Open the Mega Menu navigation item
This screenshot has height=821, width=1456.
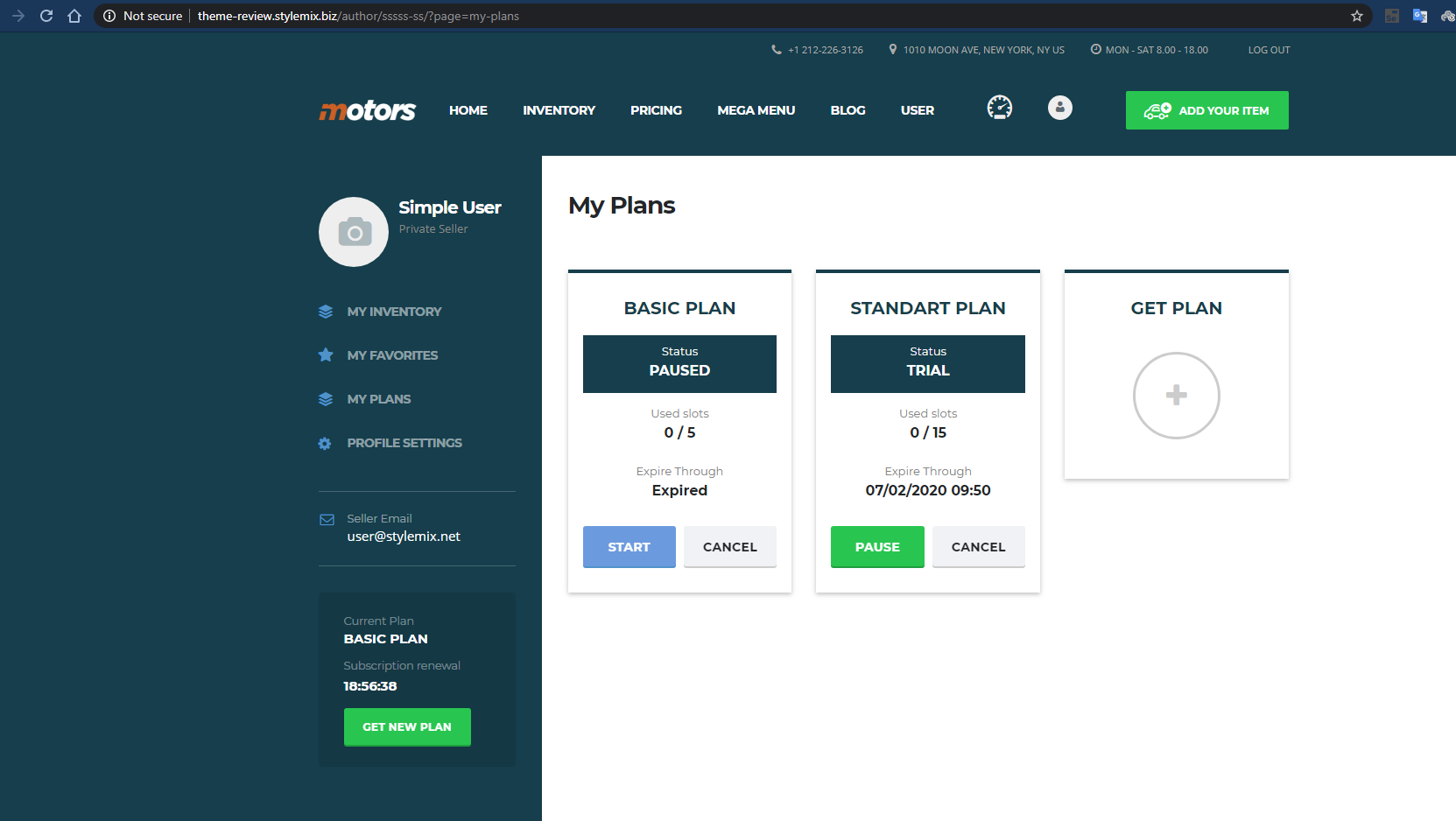[x=756, y=110]
